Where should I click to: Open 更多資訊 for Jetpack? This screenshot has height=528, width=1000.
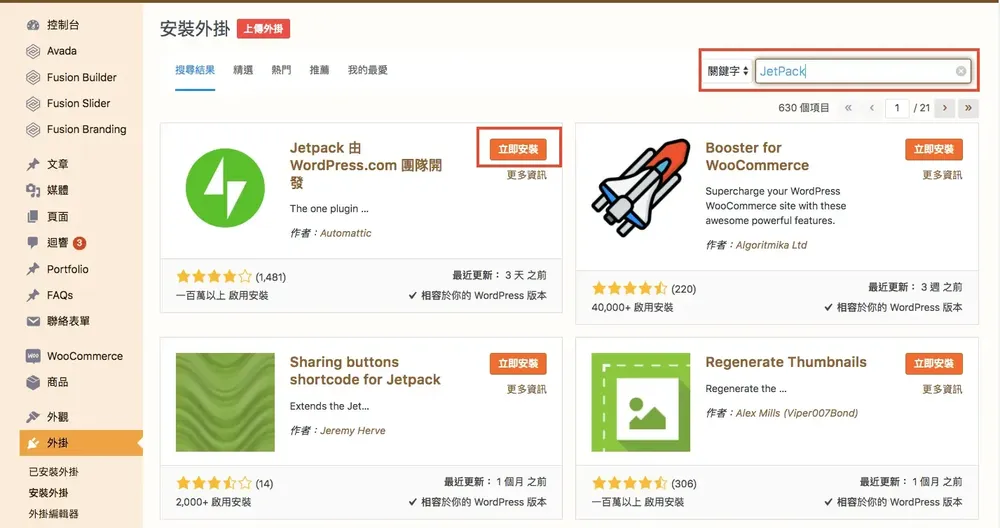(527, 175)
